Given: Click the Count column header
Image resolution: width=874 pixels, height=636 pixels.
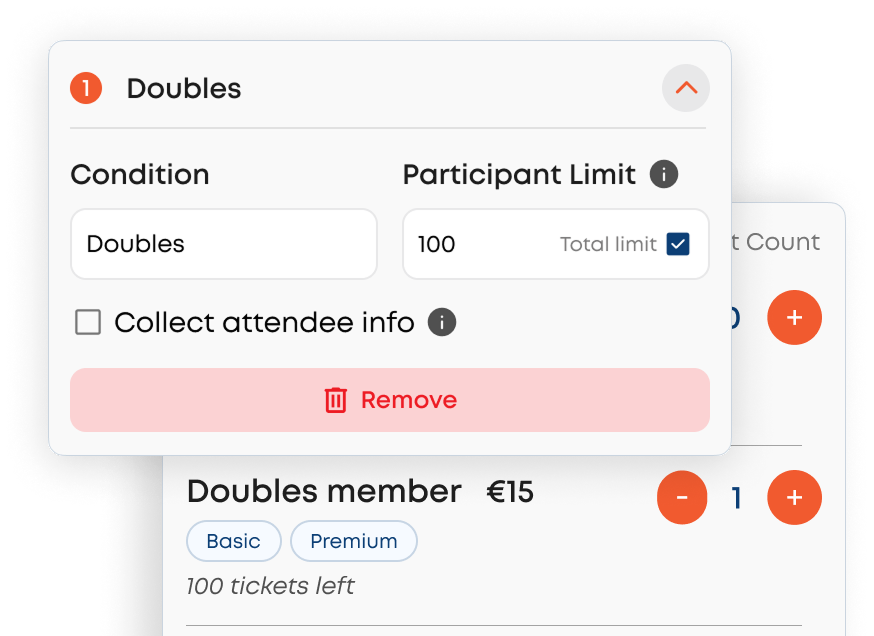Looking at the screenshot, I should (x=782, y=242).
